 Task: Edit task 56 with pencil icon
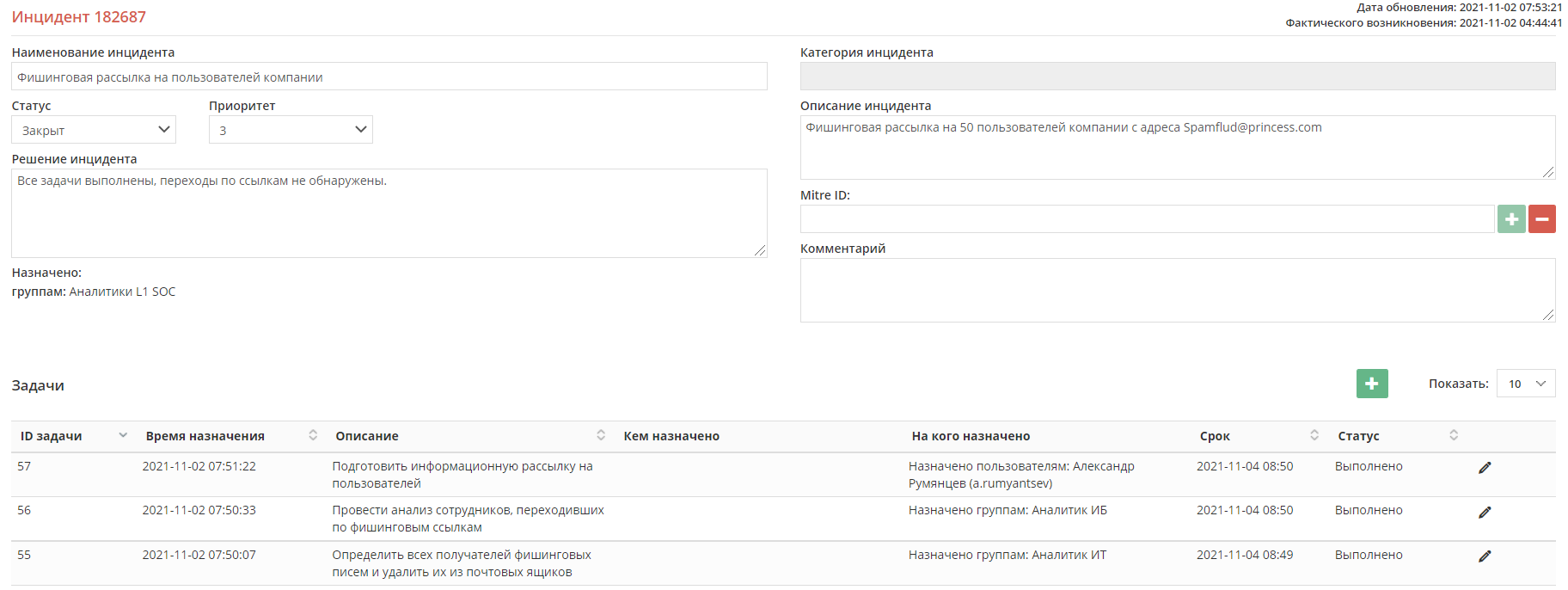(x=1485, y=513)
